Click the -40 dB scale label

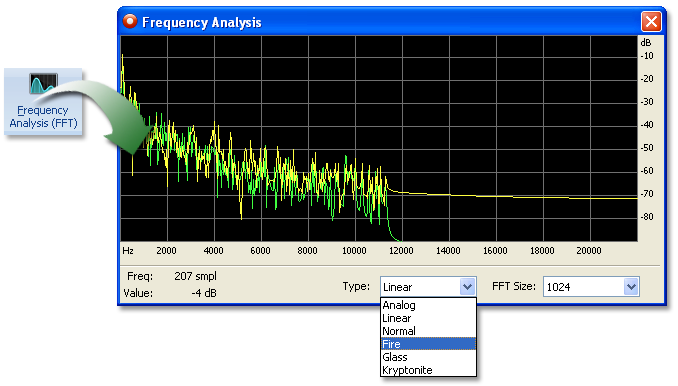pos(647,125)
